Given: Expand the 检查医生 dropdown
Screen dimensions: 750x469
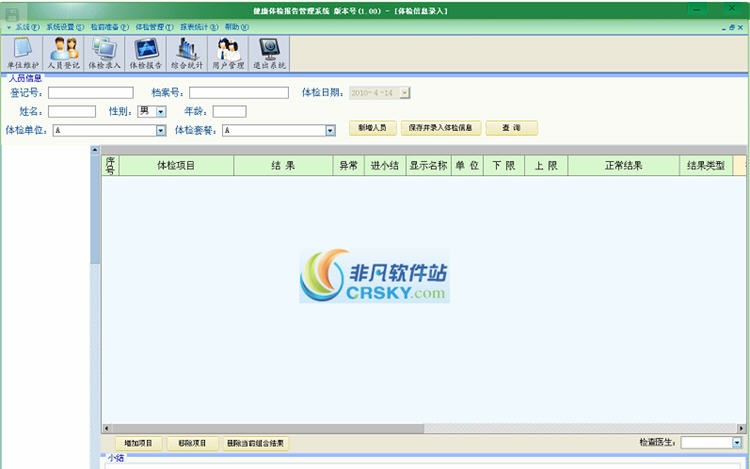Looking at the screenshot, I should (737, 443).
